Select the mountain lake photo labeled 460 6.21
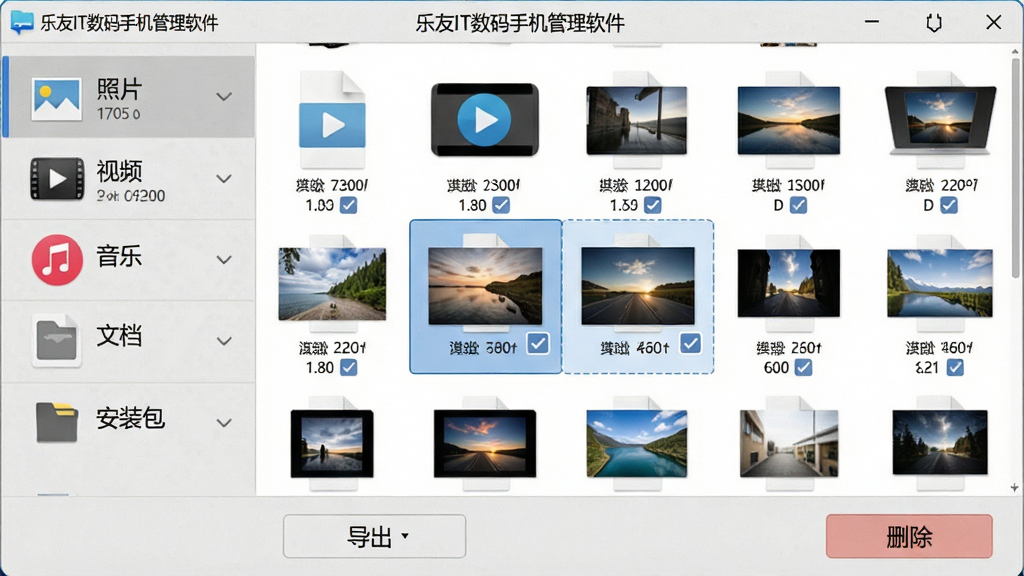 [940, 283]
